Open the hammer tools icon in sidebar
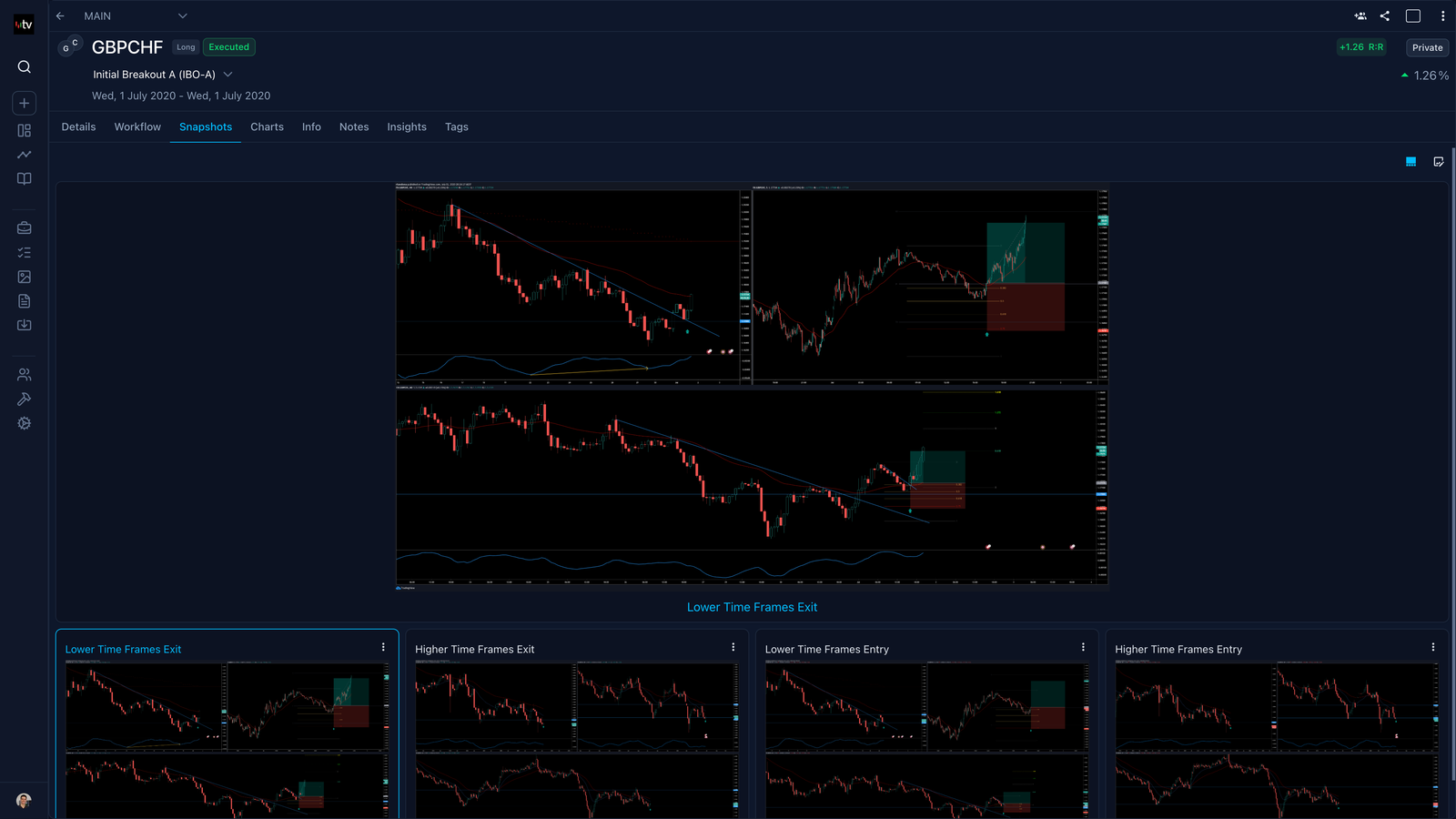1456x819 pixels. point(25,399)
